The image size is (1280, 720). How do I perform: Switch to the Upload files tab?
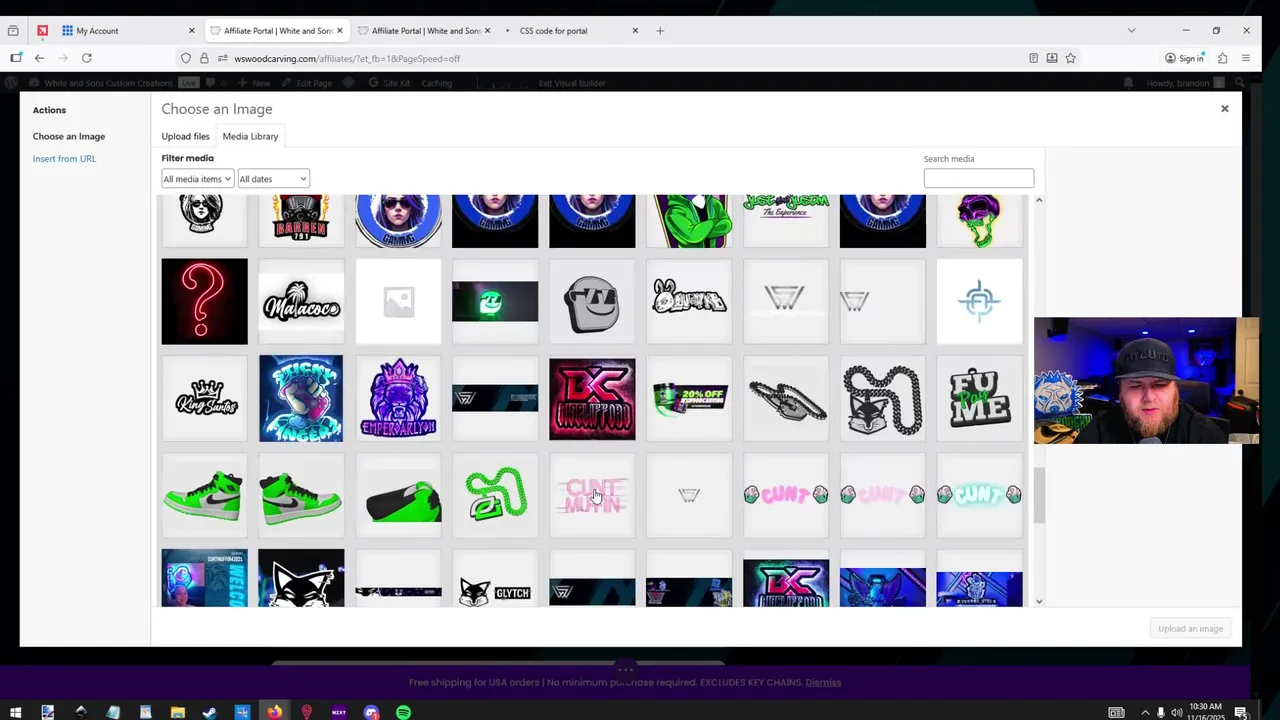click(186, 136)
